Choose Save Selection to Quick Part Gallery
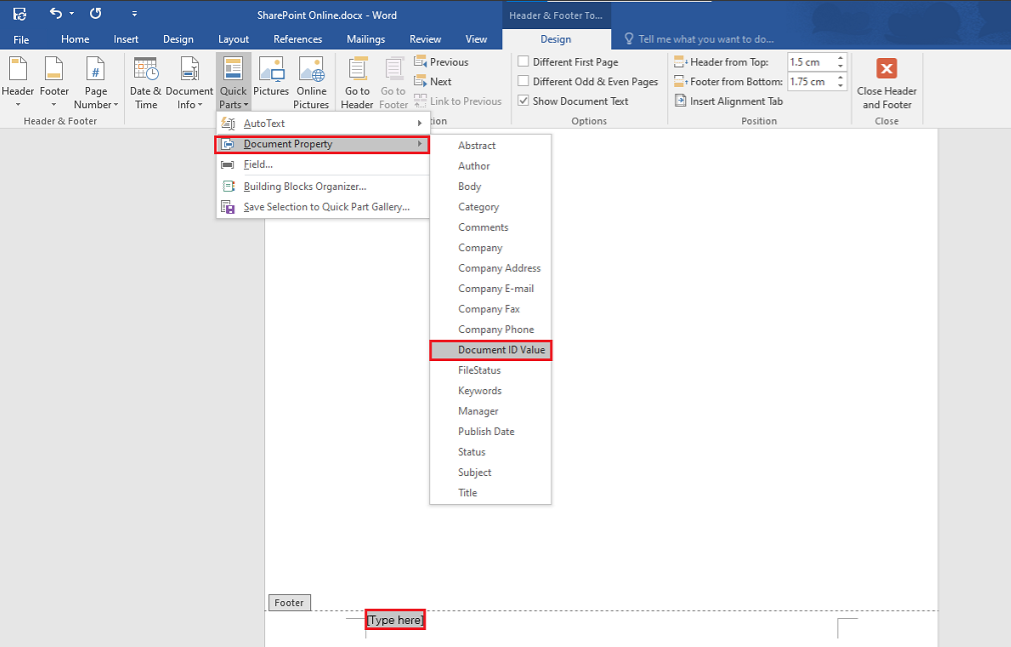1011x647 pixels. [322, 207]
